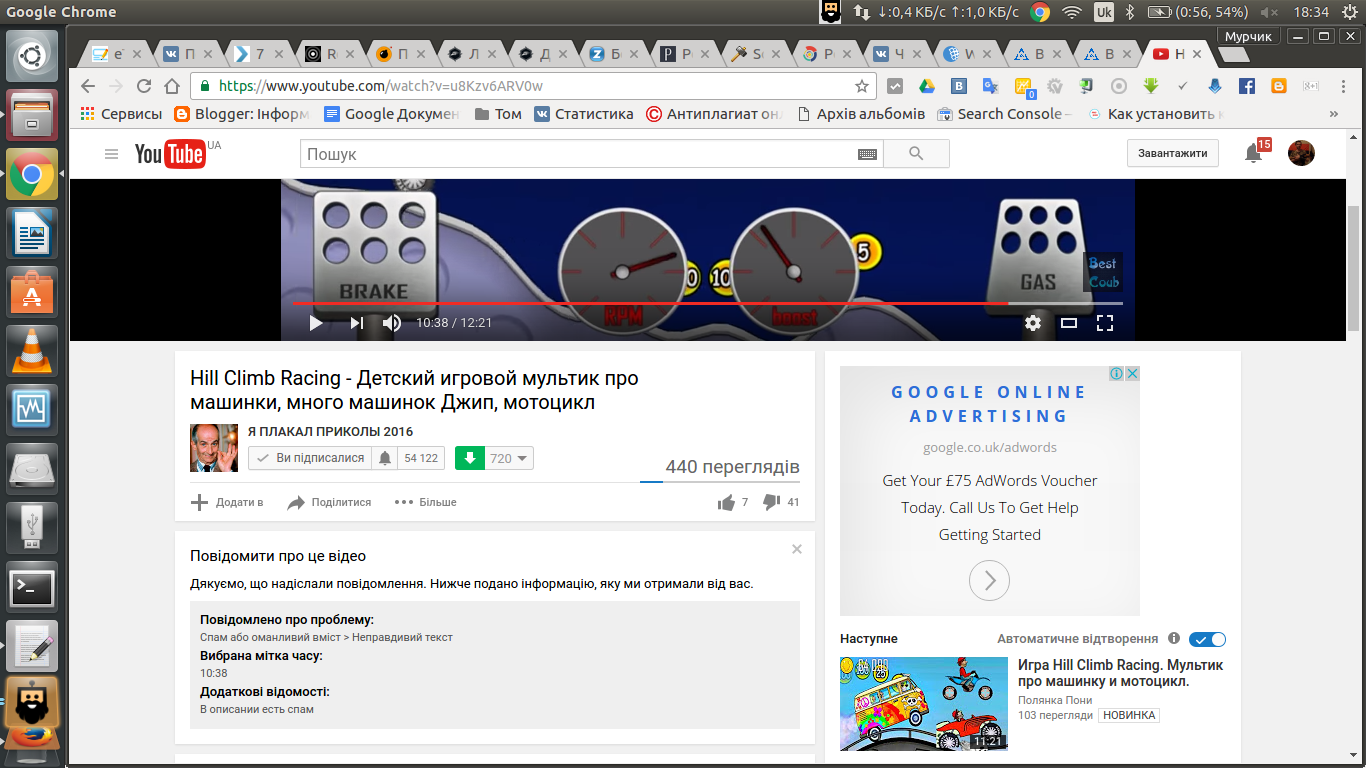The width and height of the screenshot is (1366, 768).
Task: Open the Google Документ bookmark
Action: click(x=391, y=114)
